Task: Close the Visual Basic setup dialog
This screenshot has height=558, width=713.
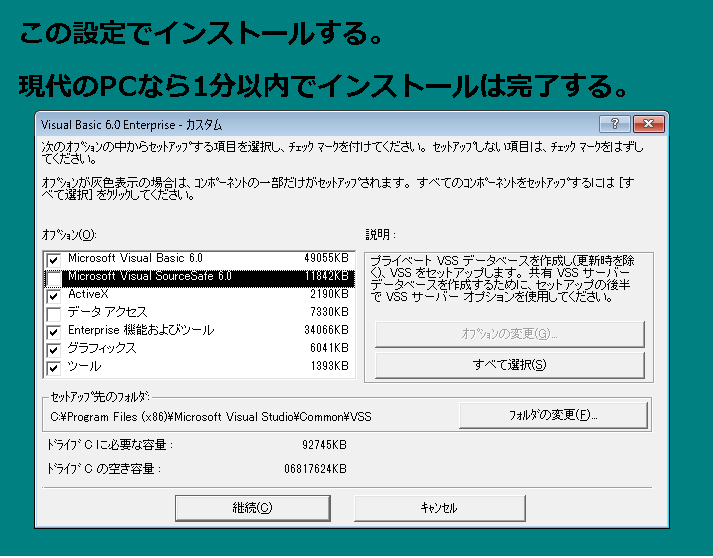Action: click(x=648, y=124)
